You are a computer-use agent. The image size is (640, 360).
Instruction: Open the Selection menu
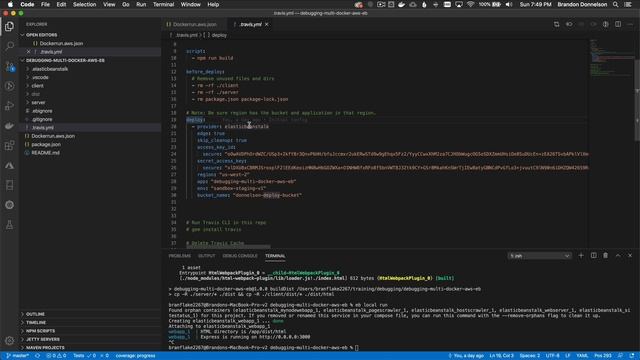tap(84, 4)
